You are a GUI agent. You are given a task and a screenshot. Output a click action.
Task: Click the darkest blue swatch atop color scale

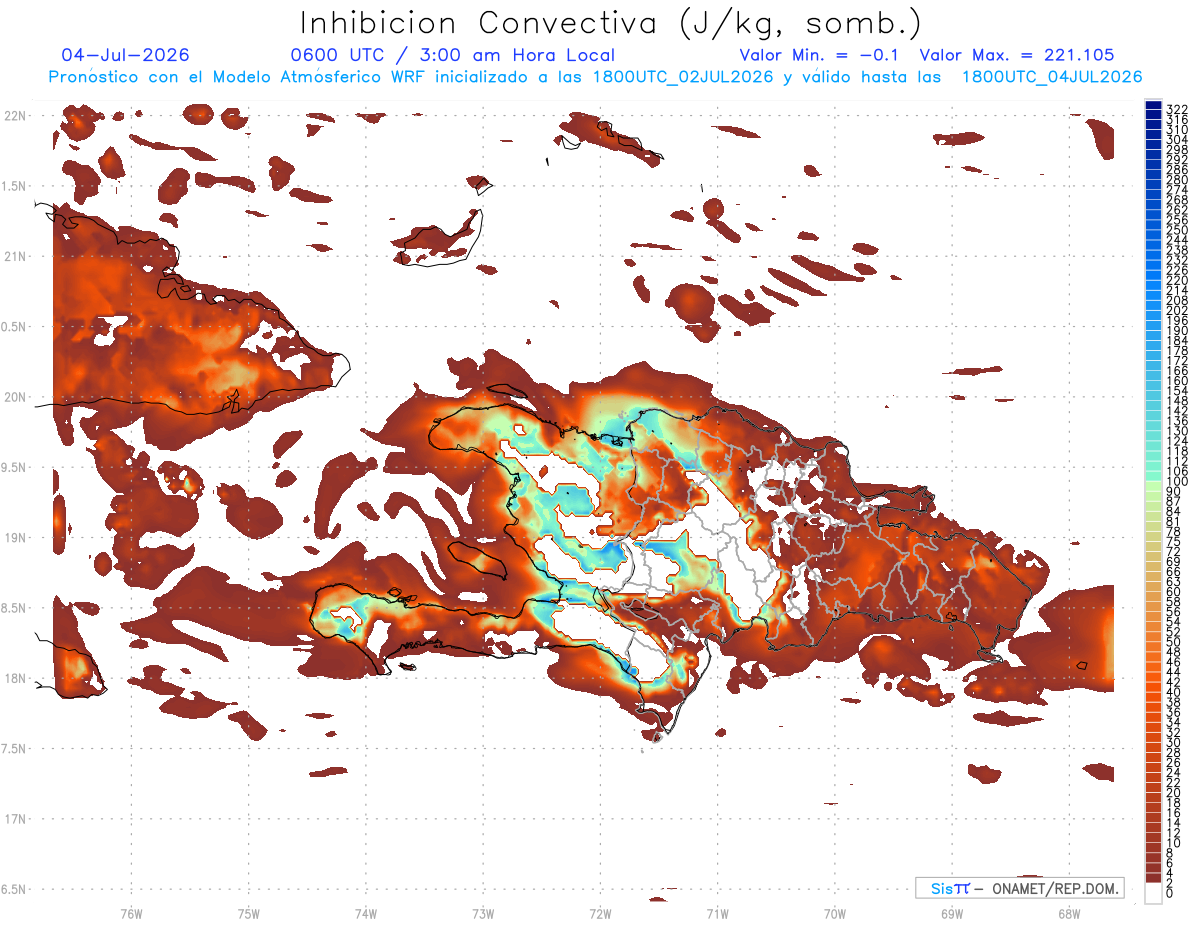click(1153, 105)
